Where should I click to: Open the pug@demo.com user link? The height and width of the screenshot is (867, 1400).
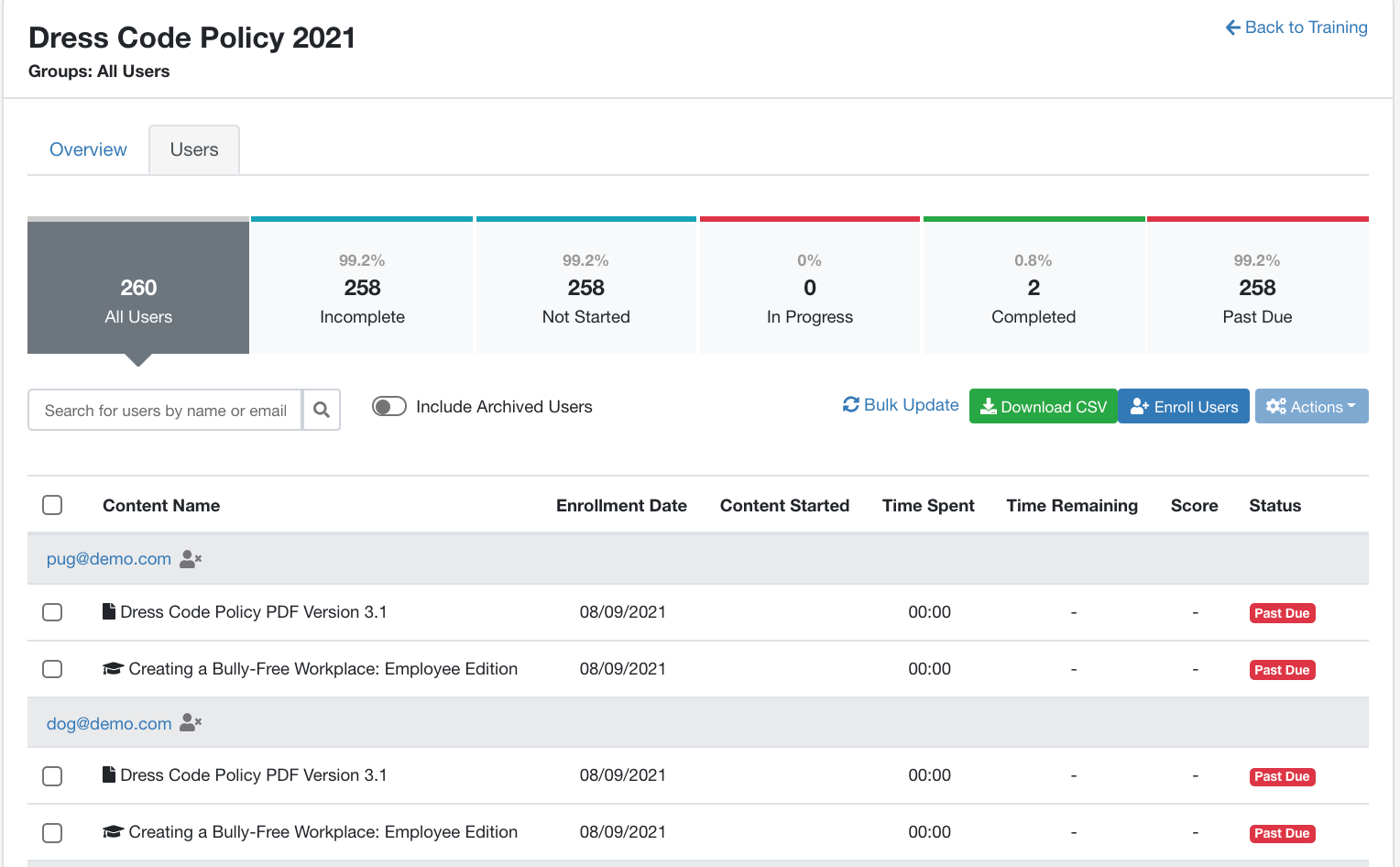coord(109,559)
